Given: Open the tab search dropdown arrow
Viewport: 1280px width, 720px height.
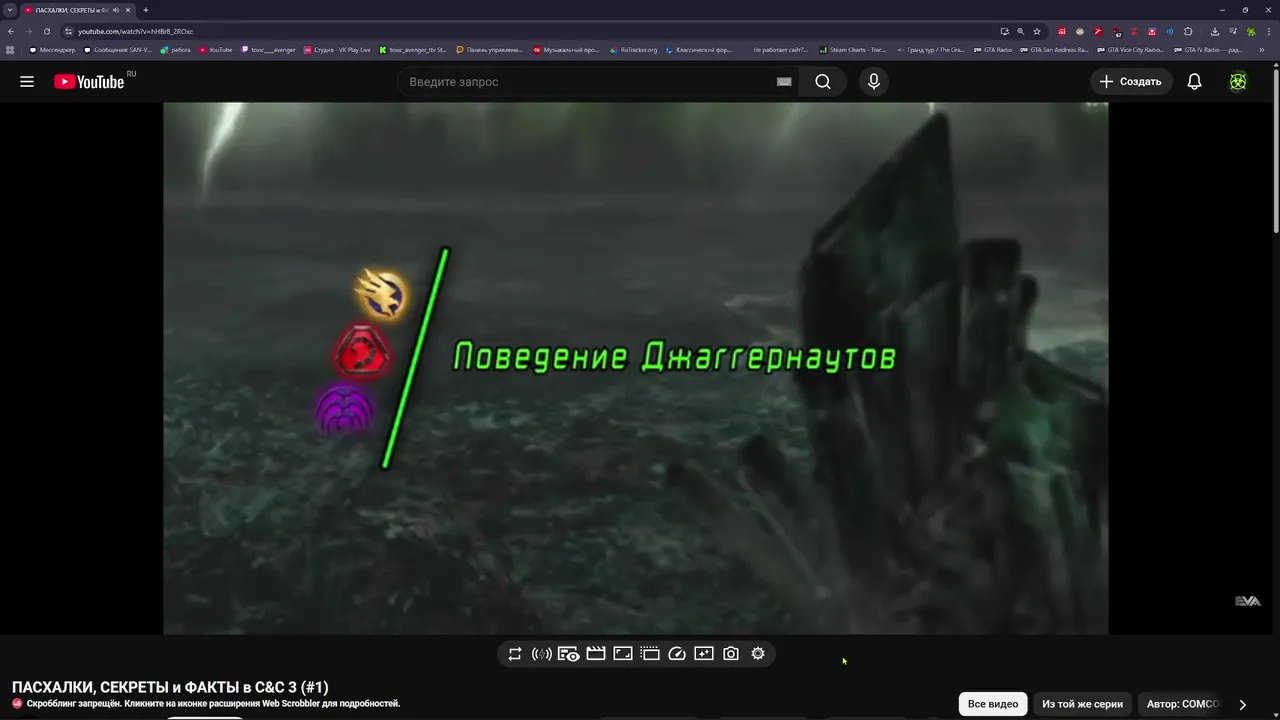Looking at the screenshot, I should coord(10,10).
